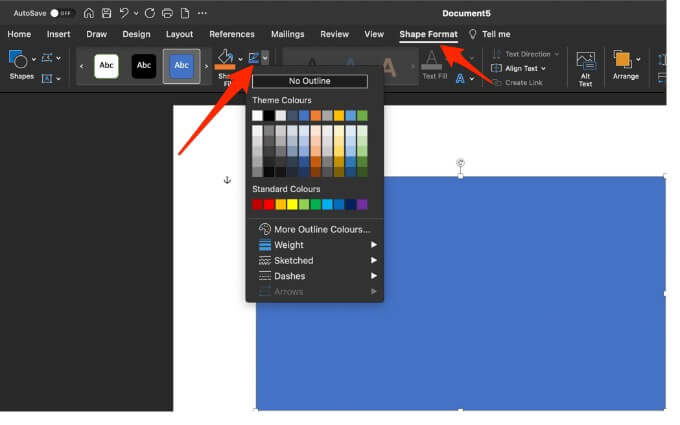Viewport: 680px width, 425px height.
Task: Choose No Outline option
Action: click(310, 81)
